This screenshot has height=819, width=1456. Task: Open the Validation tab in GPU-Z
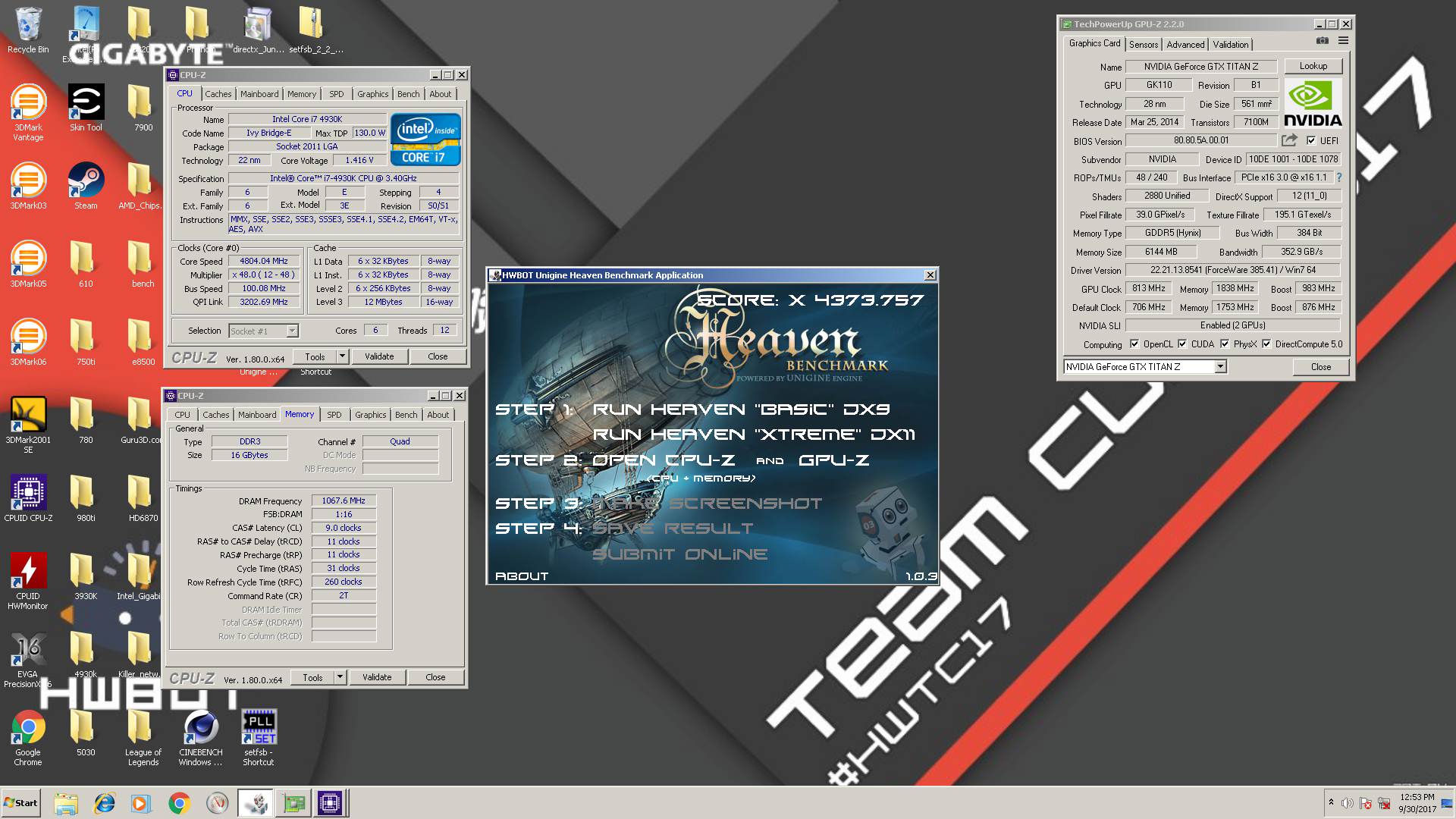pos(1230,45)
